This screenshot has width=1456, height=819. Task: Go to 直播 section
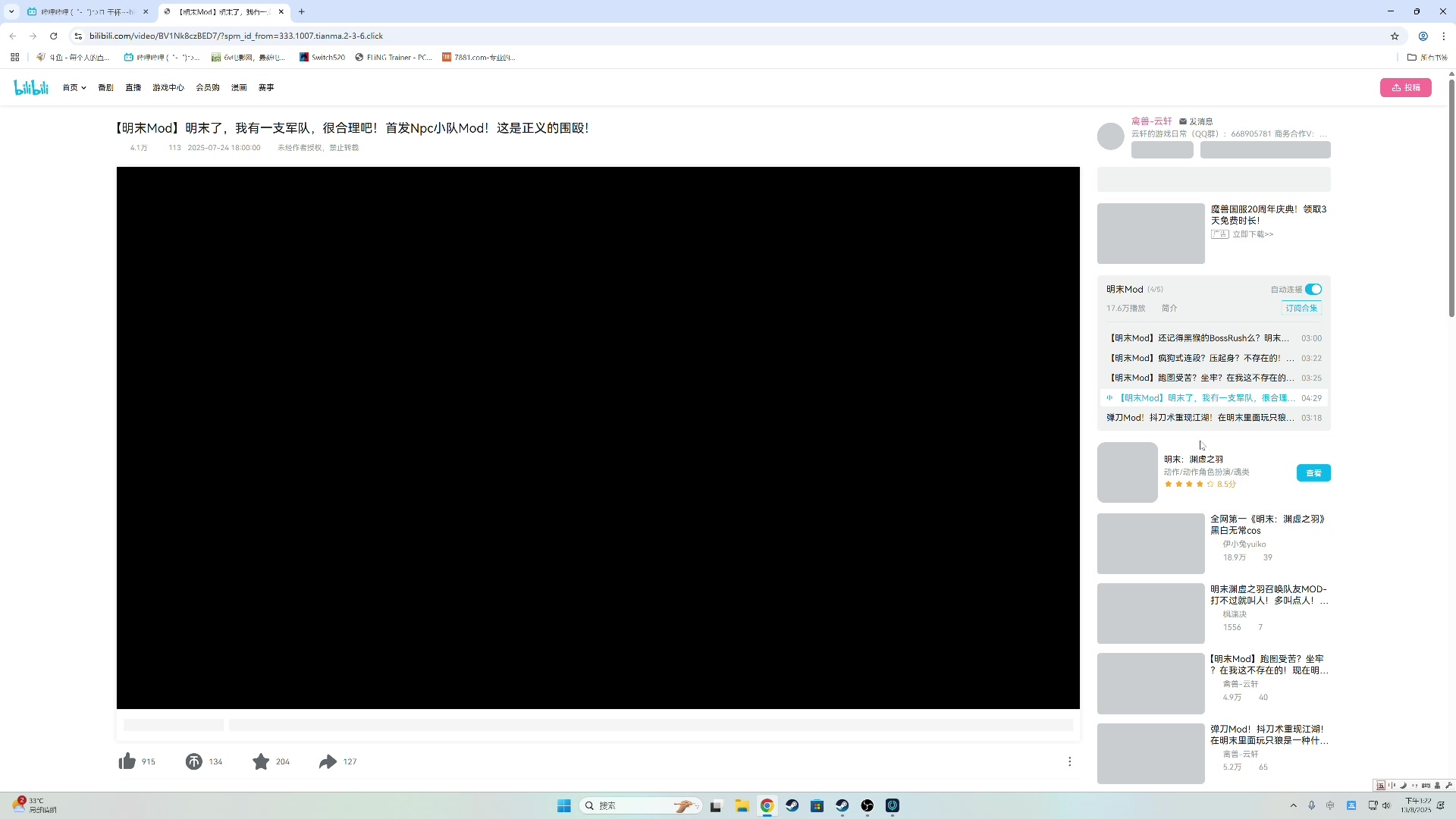click(x=133, y=88)
